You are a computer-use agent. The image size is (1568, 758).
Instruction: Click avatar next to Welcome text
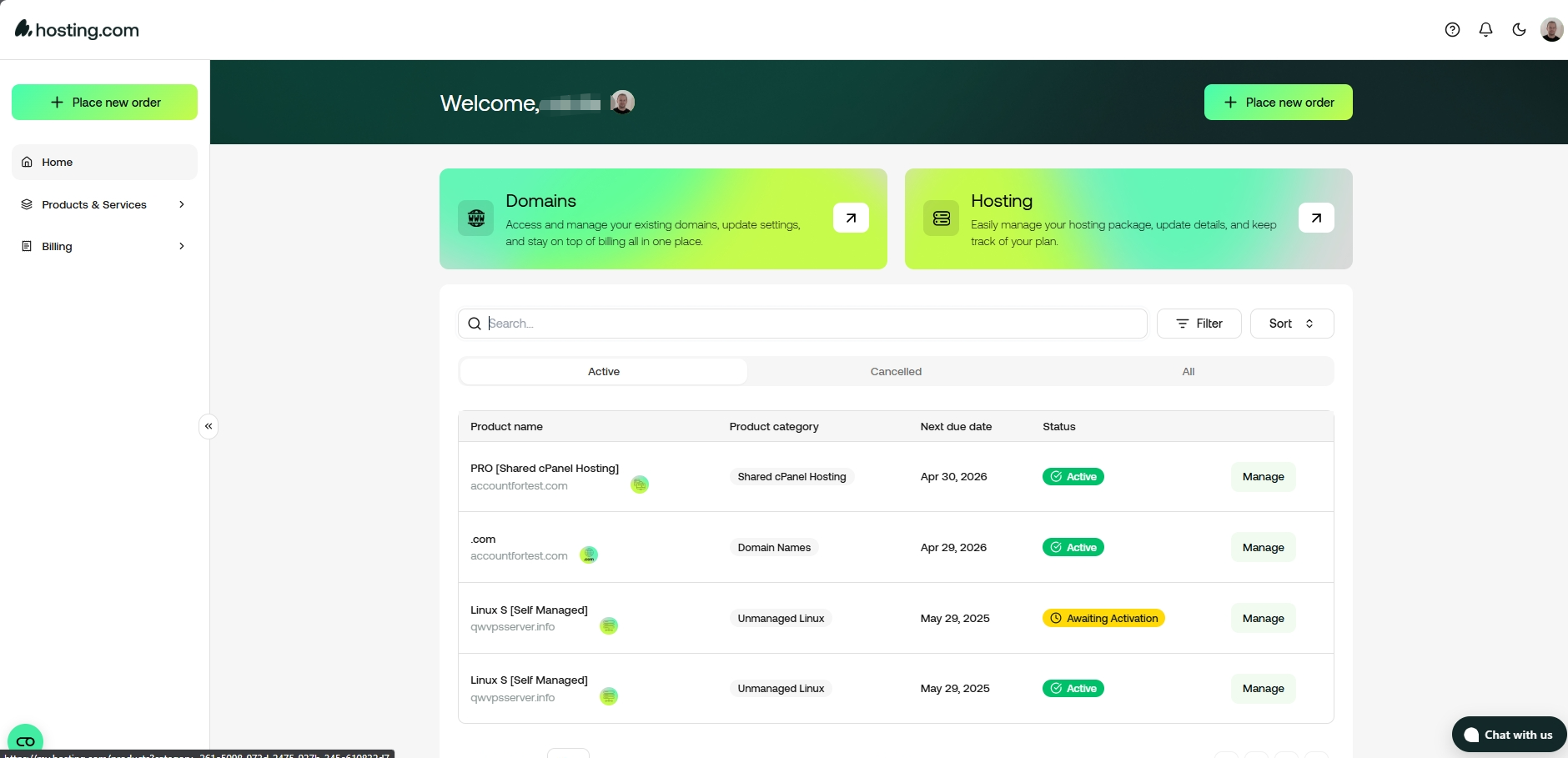[622, 102]
